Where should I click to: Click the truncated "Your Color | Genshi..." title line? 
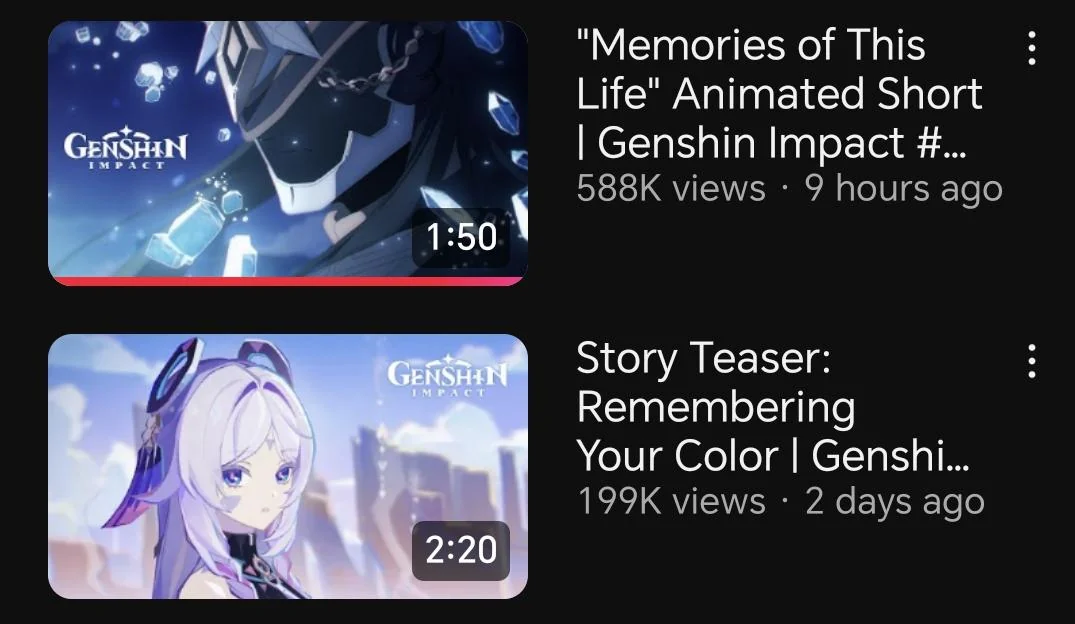(x=773, y=456)
